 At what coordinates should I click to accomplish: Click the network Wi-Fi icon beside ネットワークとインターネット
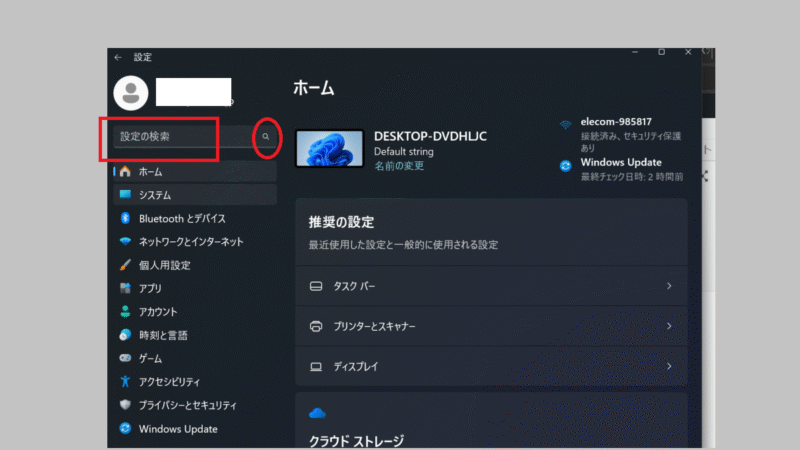125,241
